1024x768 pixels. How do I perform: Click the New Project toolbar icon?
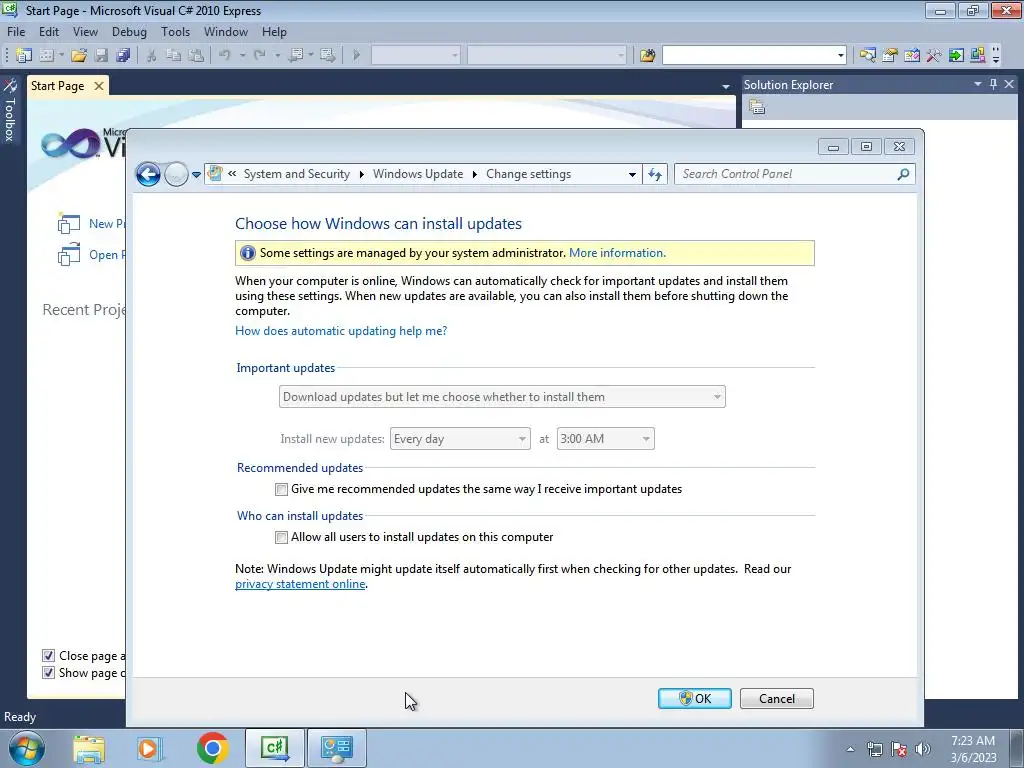(x=24, y=56)
